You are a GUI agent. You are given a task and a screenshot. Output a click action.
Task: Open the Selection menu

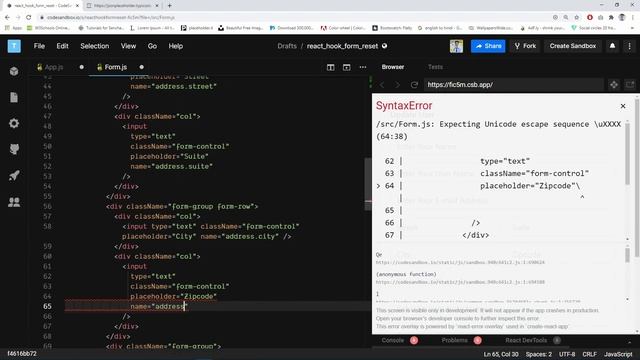point(95,46)
